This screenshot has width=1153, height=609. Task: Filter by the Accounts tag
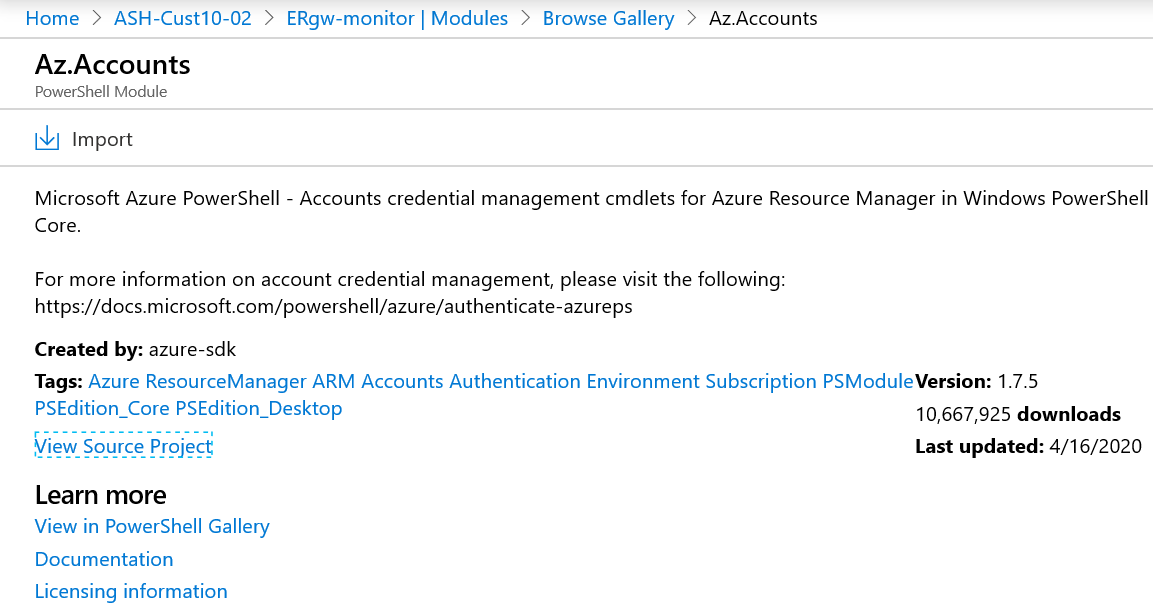(x=402, y=381)
